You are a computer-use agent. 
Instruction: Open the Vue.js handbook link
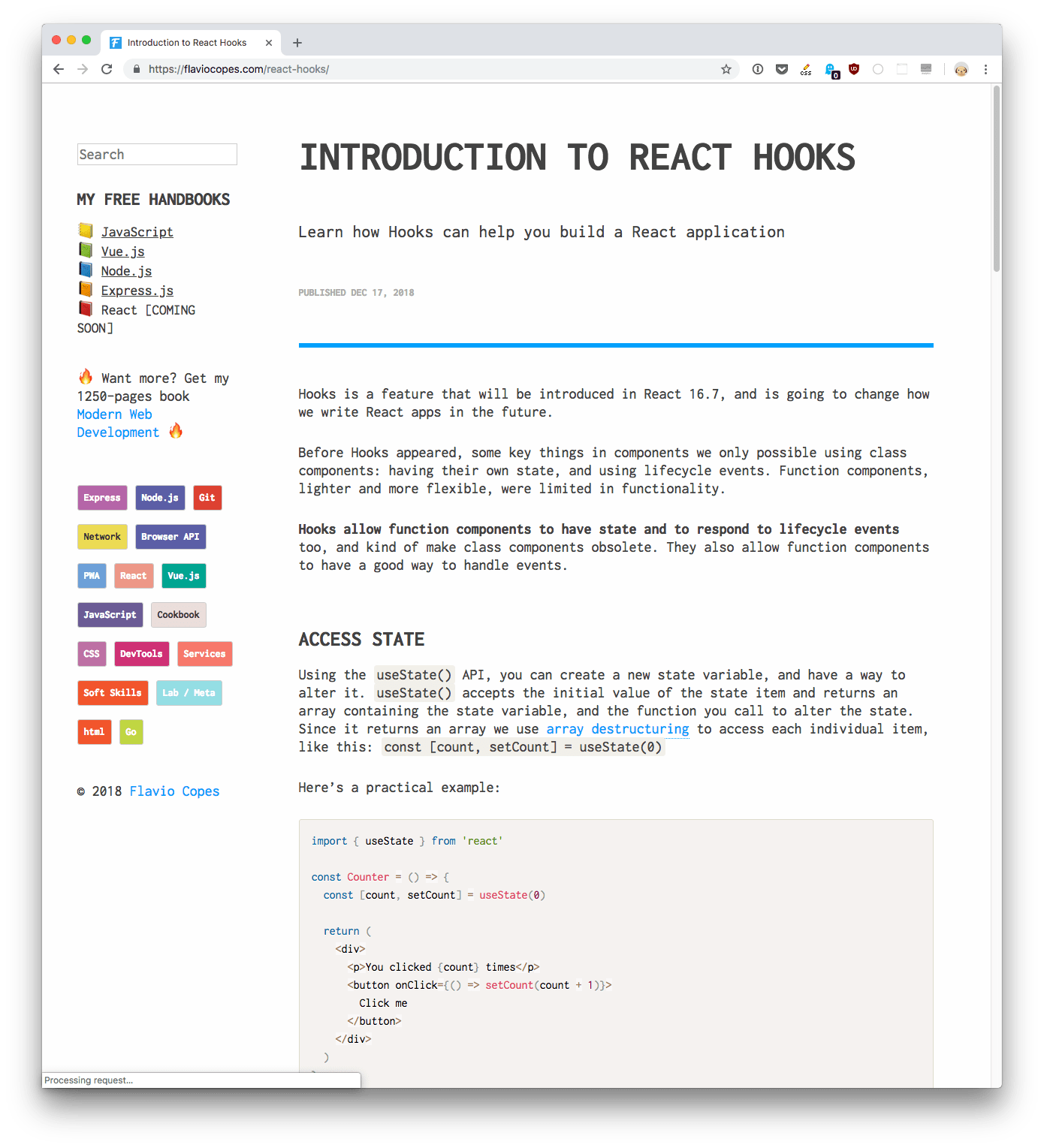122,252
